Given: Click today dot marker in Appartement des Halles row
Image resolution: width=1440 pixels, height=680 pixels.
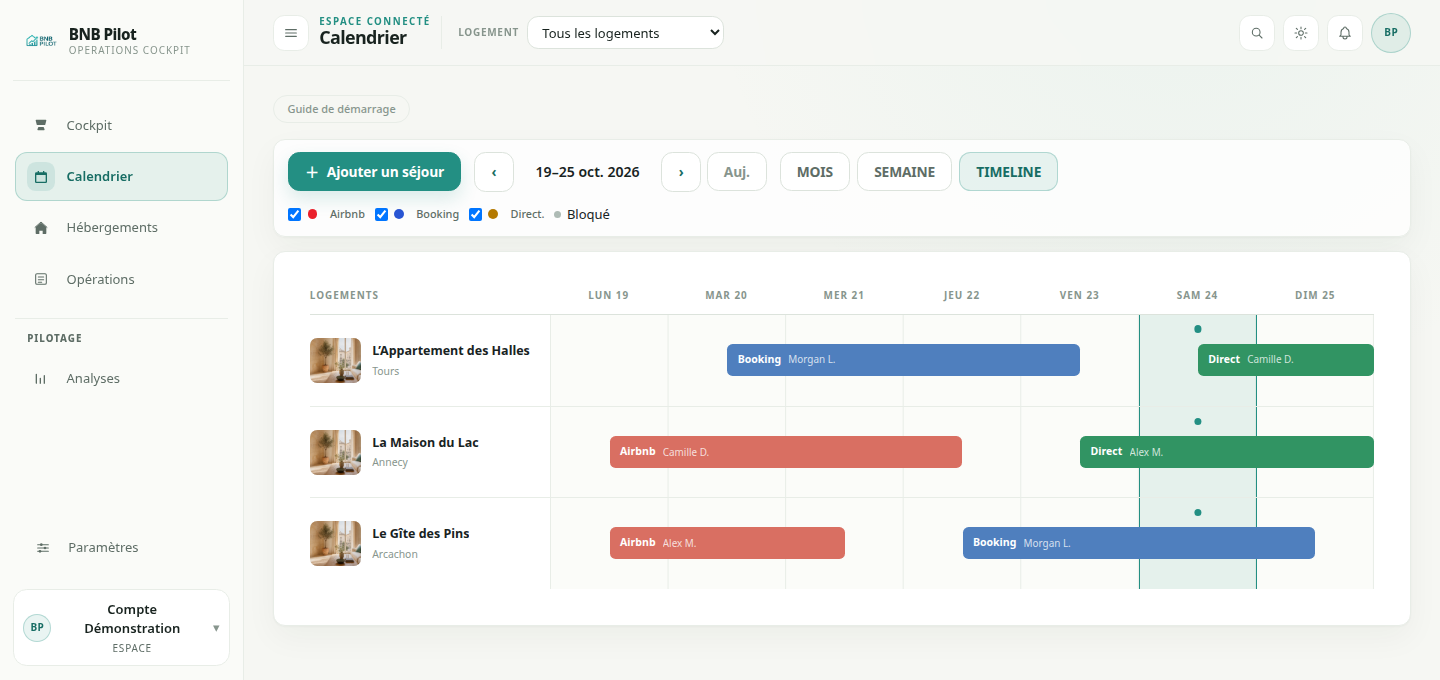Looking at the screenshot, I should coord(1198,329).
